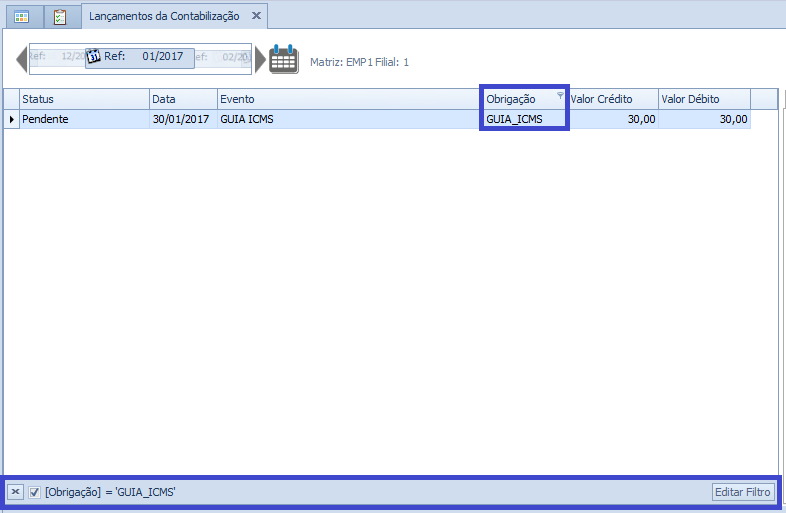Viewport: 786px width, 513px height.
Task: Sort by the Valor Crédito column header
Action: tap(613, 99)
